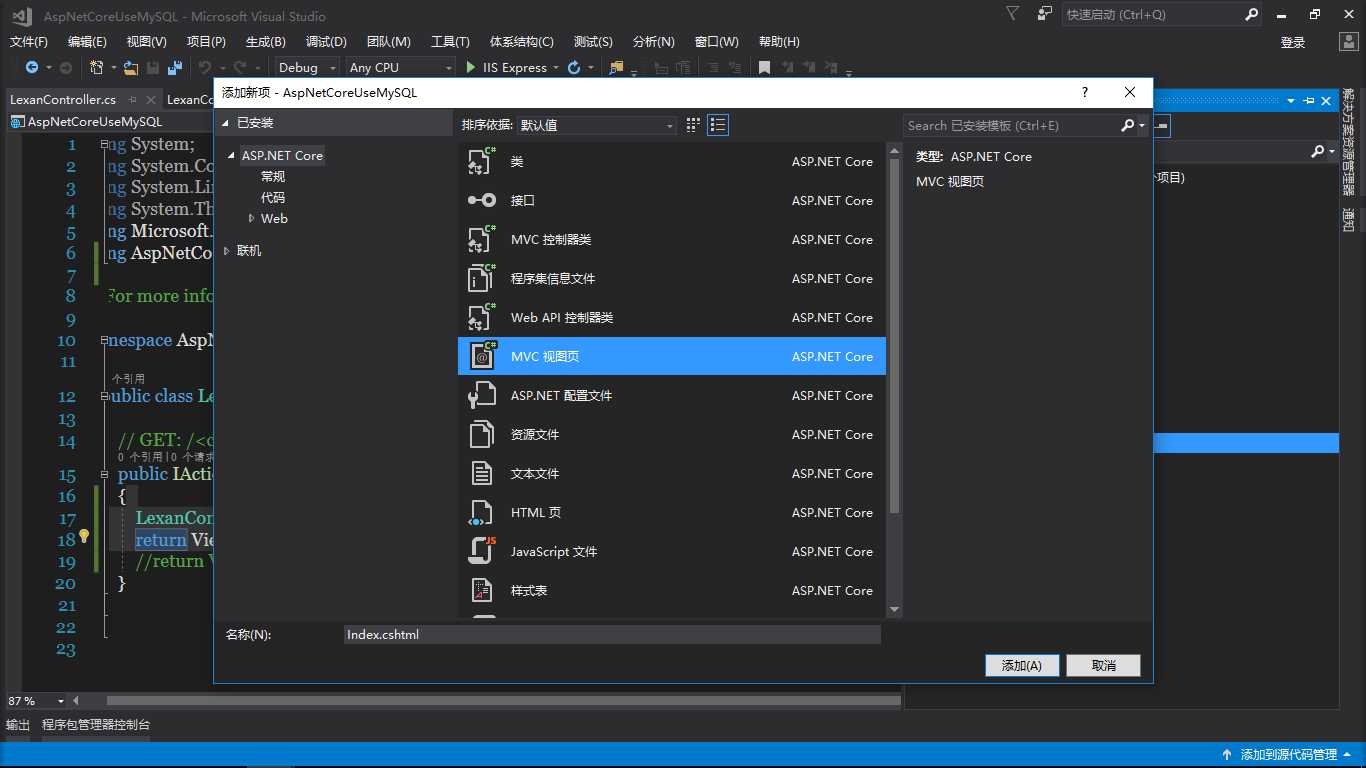Select the 接口 interface template icon
Screen dimensions: 1366x768
(482, 200)
